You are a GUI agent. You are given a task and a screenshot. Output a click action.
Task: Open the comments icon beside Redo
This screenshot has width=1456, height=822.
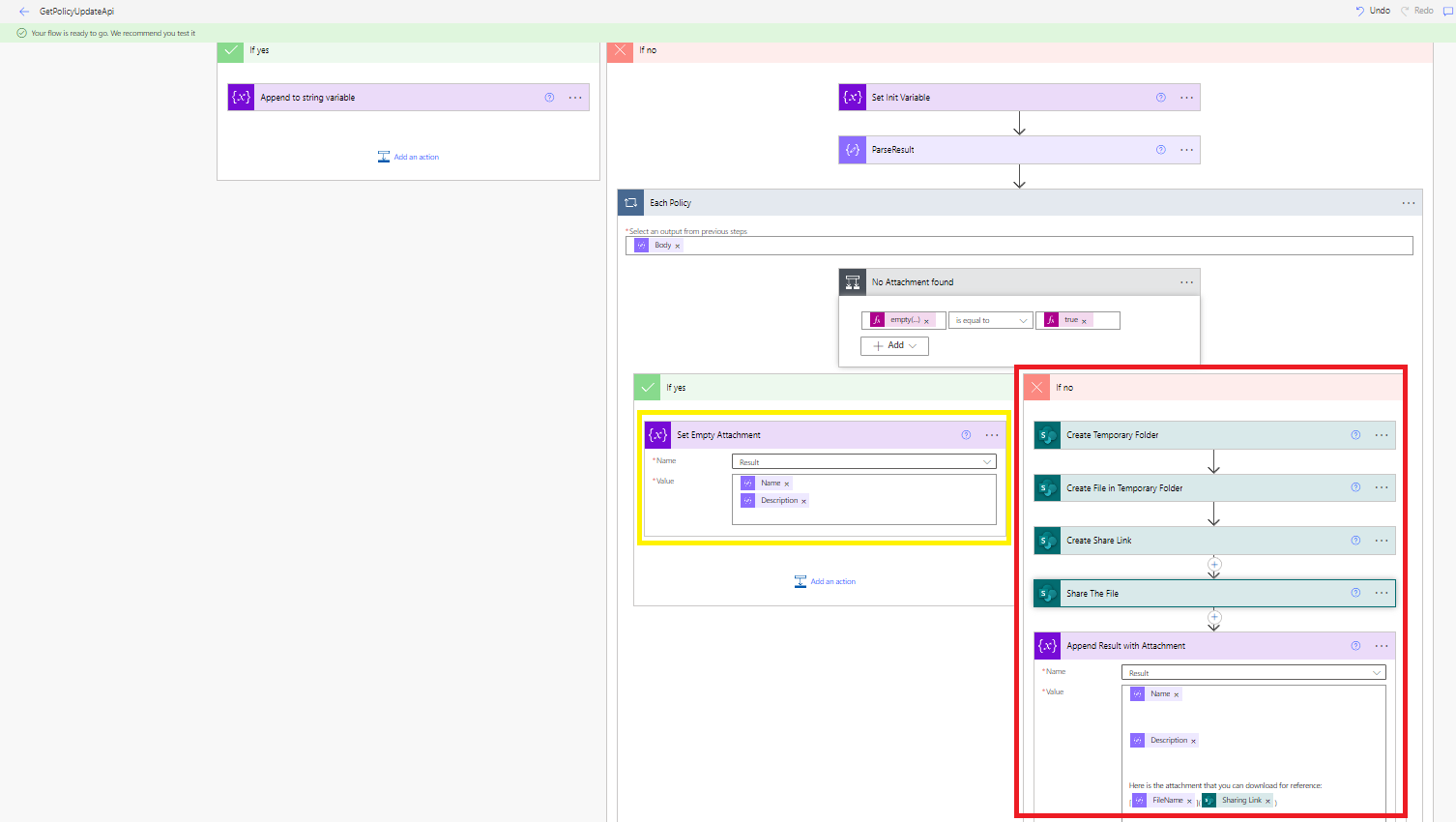click(x=1448, y=12)
